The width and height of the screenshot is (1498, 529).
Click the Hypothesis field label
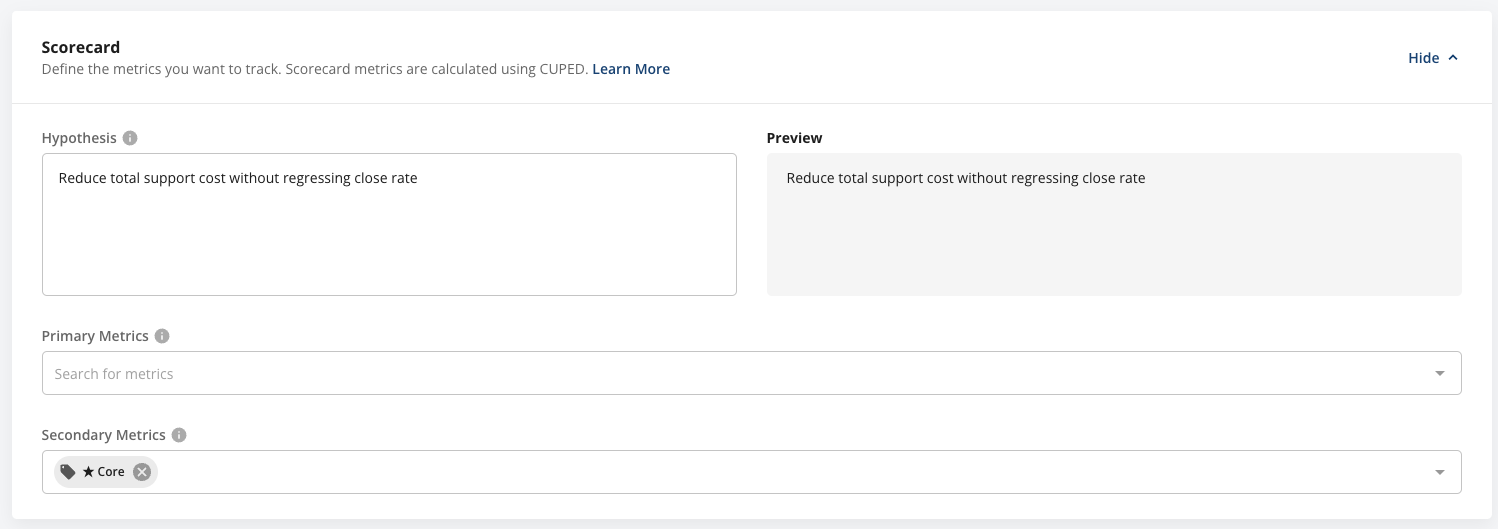(79, 138)
